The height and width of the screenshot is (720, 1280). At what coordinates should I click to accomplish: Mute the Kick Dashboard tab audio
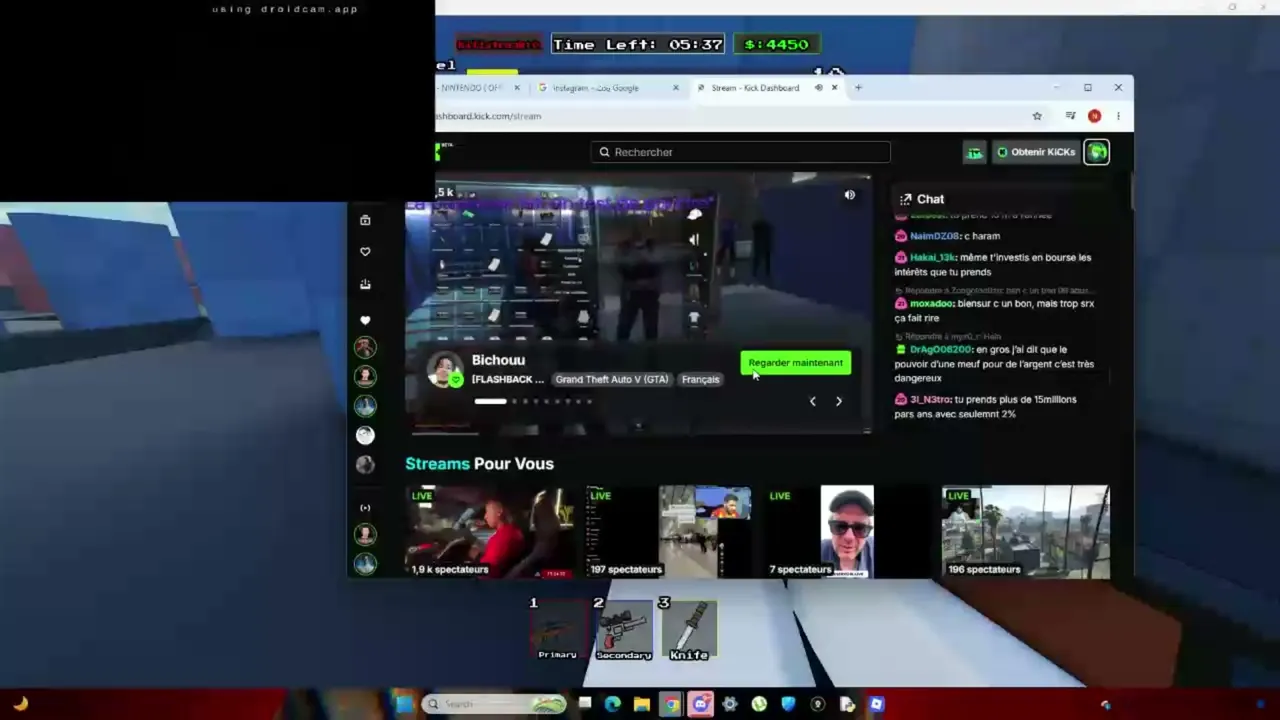[x=818, y=88]
